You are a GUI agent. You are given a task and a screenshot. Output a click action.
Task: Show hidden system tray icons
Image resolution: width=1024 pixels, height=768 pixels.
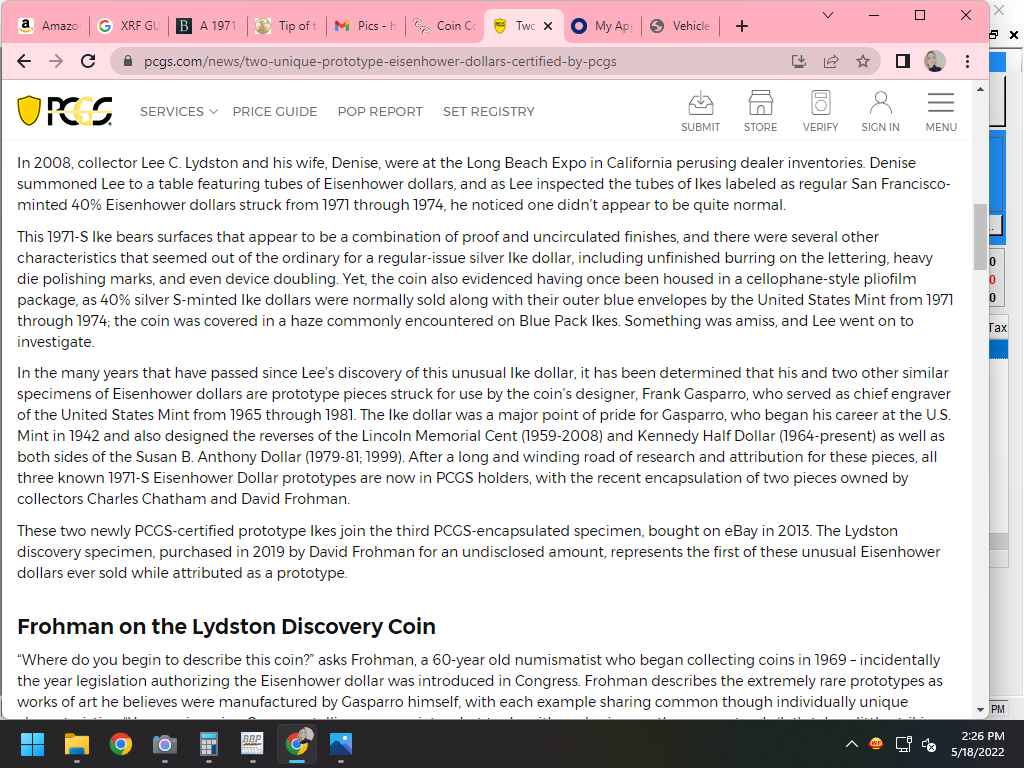click(x=852, y=744)
